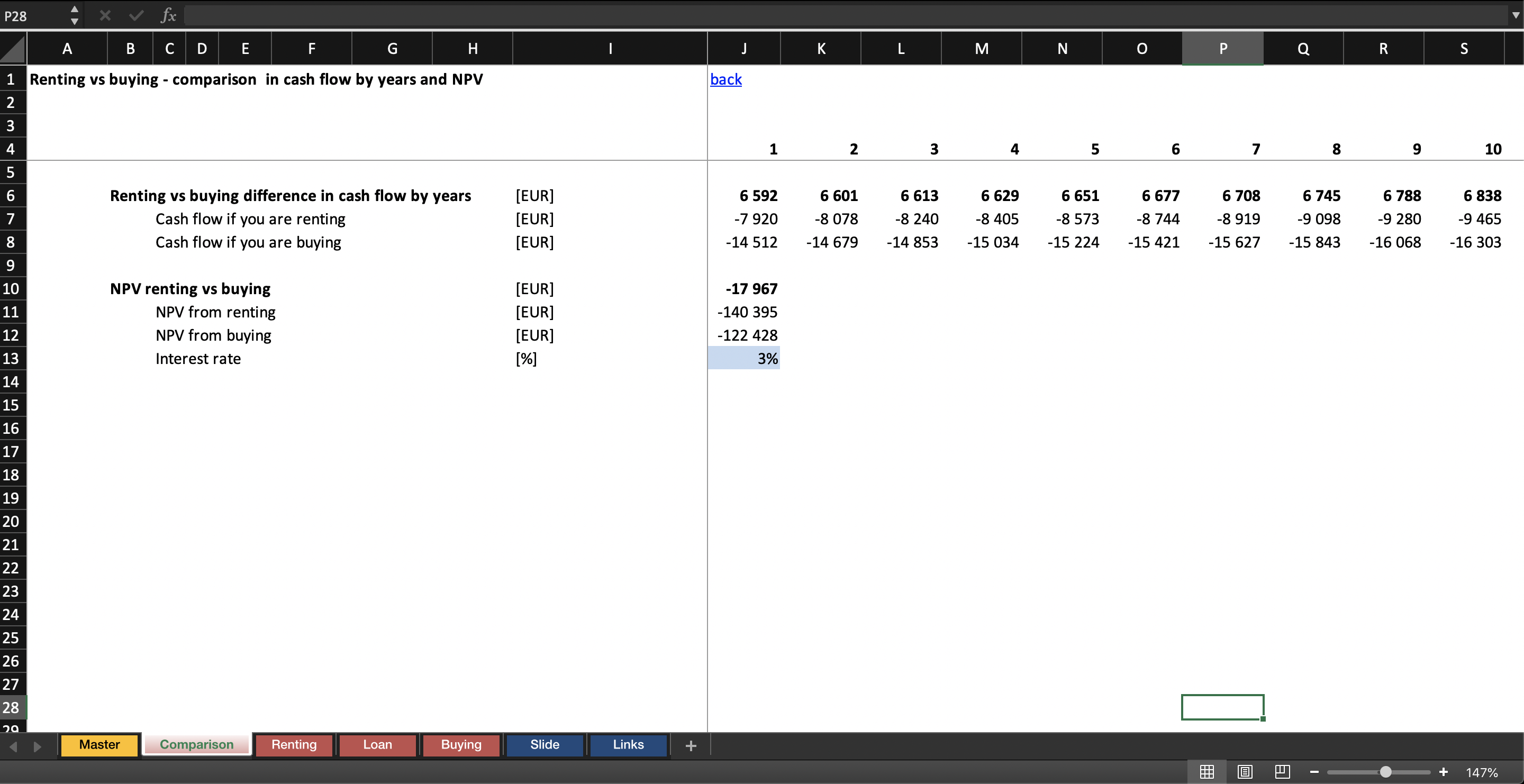Click the -7 920 renting cash flow cell
Viewport: 1524px width, 784px height.
click(x=743, y=220)
